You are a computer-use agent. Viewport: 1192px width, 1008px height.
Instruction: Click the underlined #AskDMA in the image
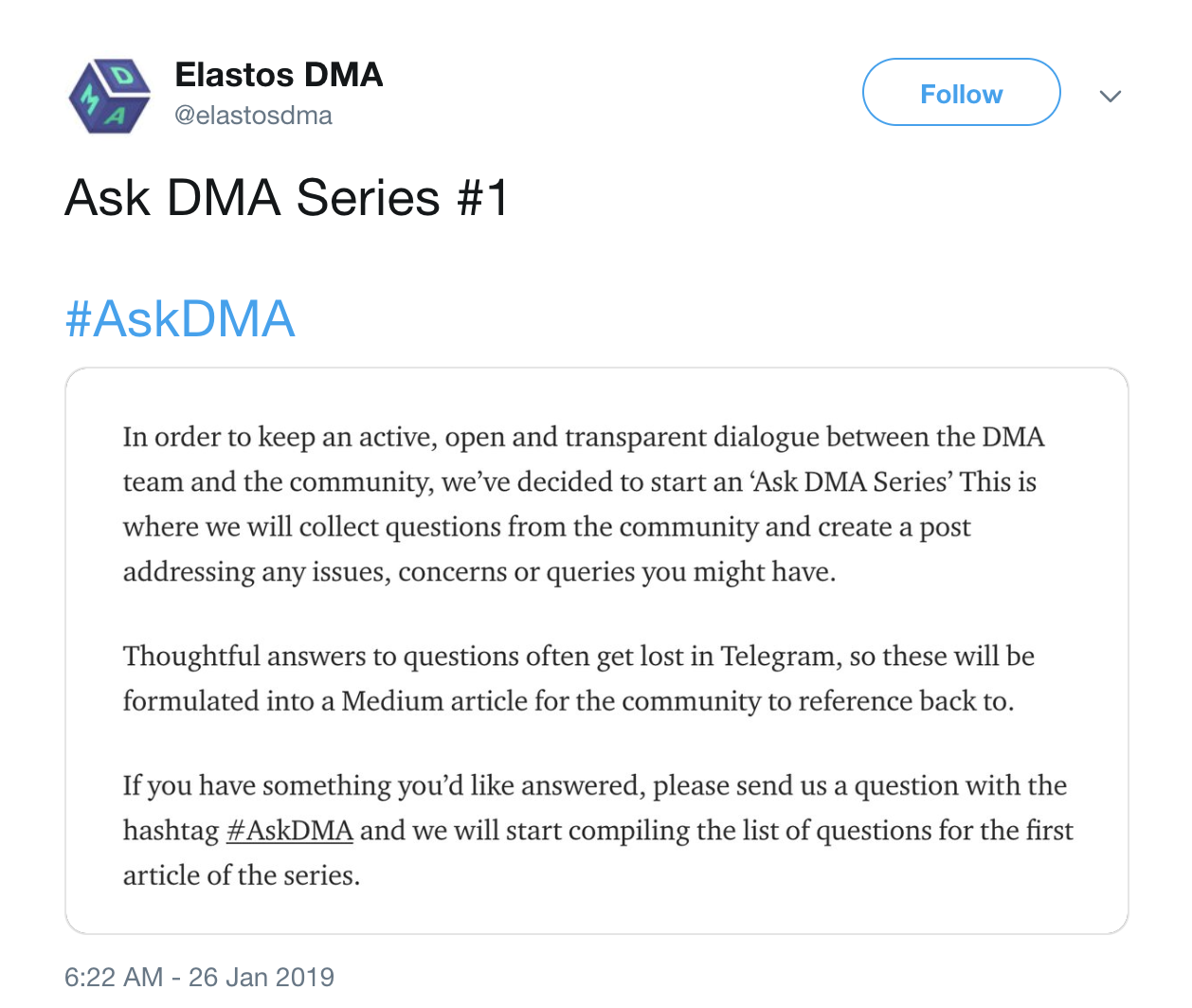(290, 831)
